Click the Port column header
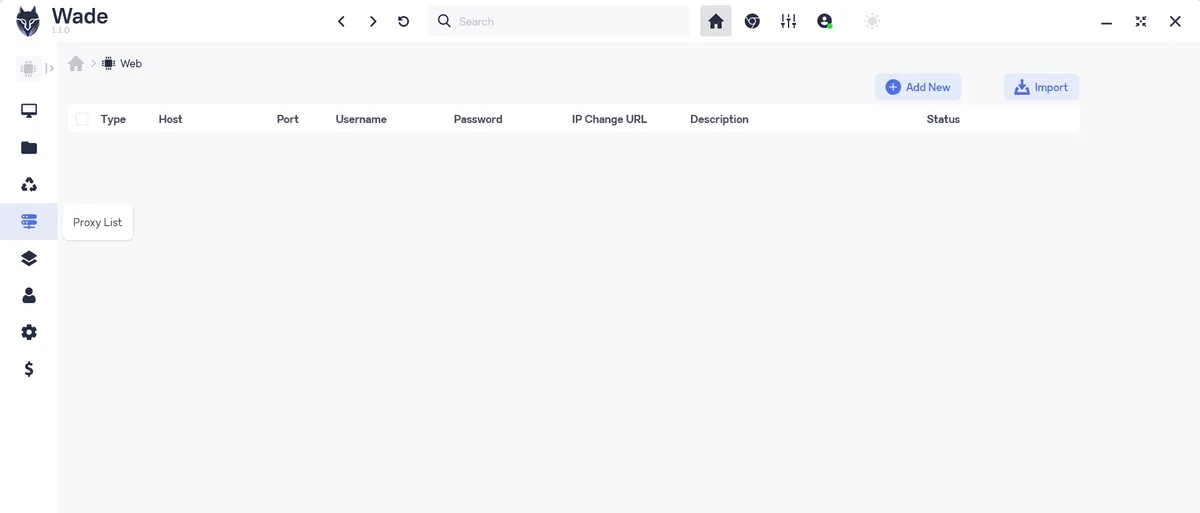The height and width of the screenshot is (513, 1200). pos(288,119)
